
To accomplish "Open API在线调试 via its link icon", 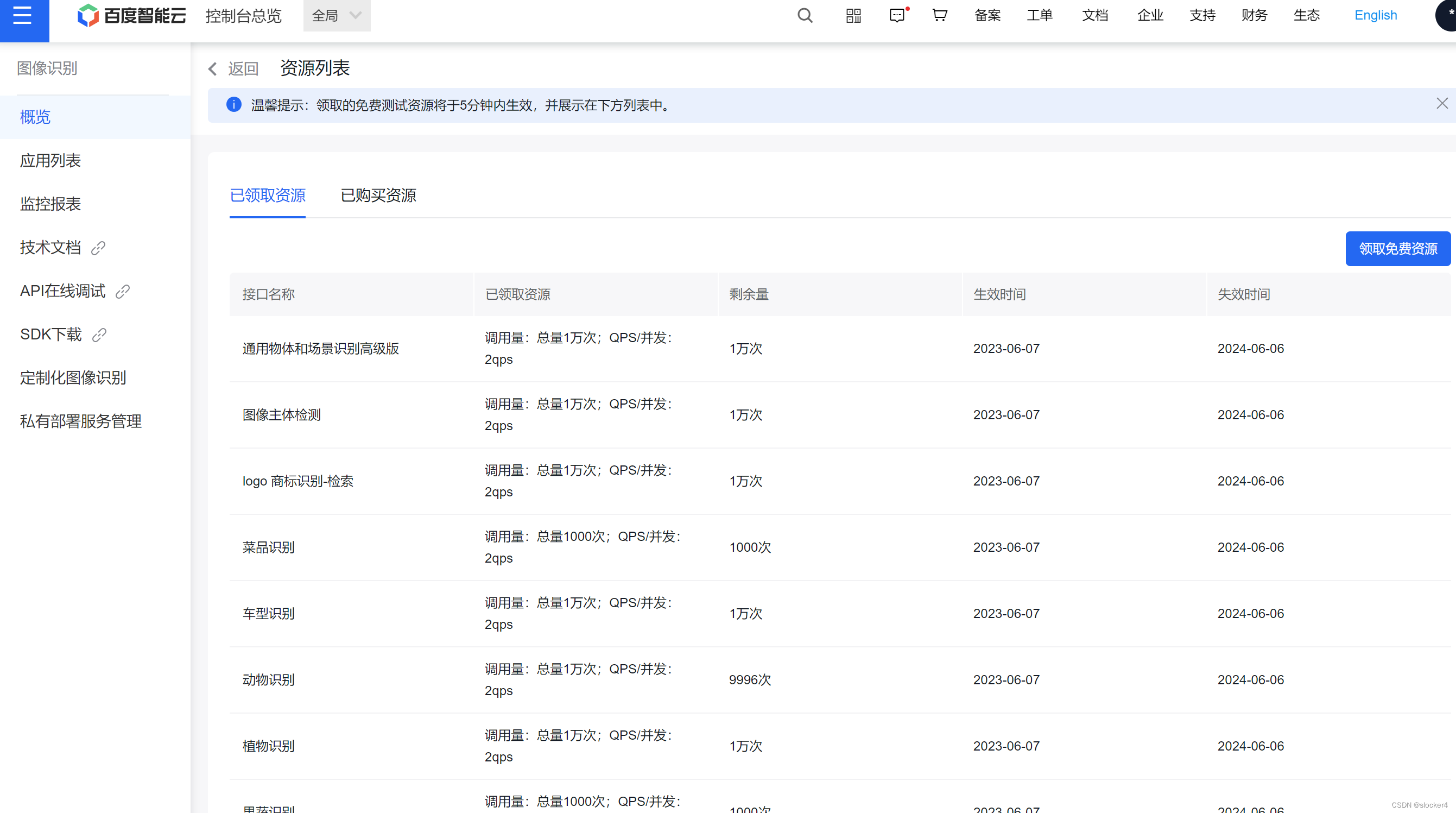I will tap(122, 291).
